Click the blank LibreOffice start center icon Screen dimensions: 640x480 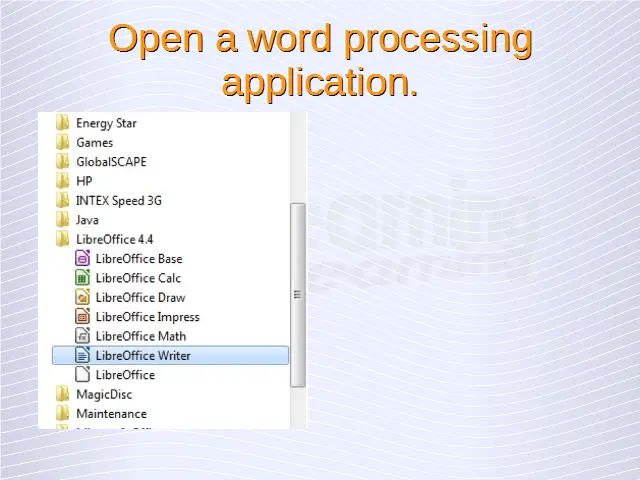click(x=83, y=375)
